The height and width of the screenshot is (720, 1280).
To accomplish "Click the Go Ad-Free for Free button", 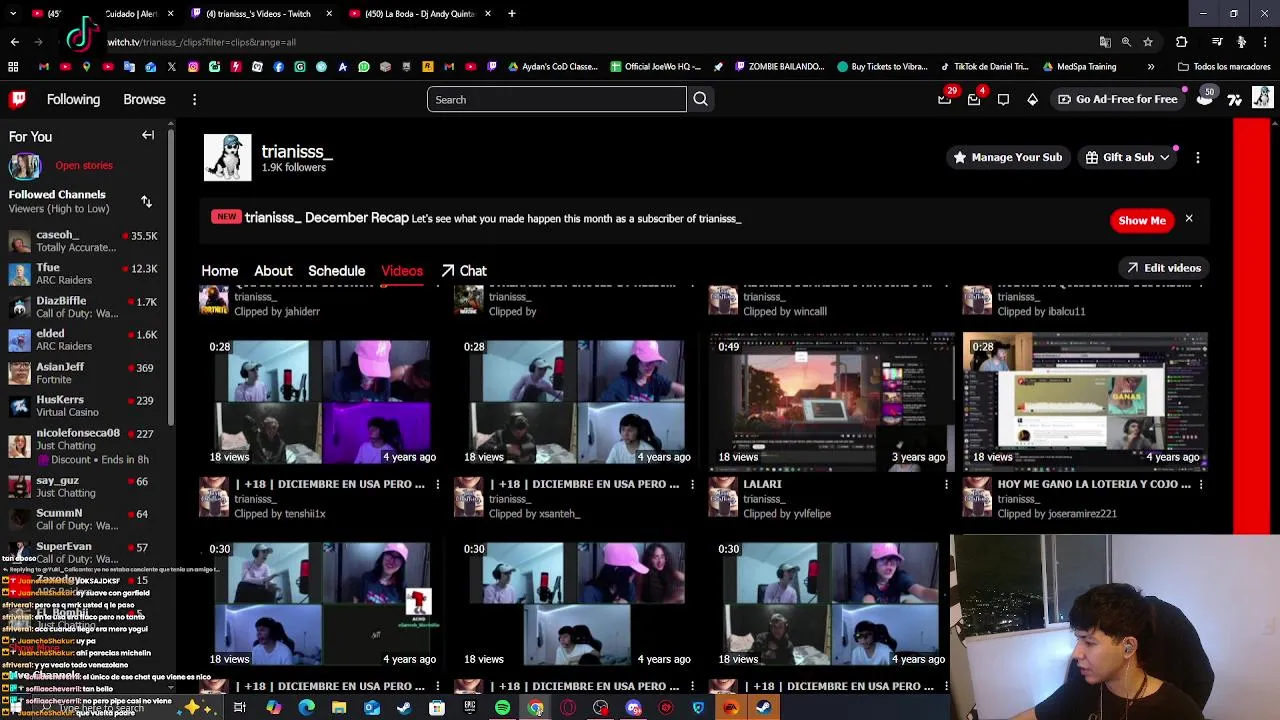I will point(1116,99).
